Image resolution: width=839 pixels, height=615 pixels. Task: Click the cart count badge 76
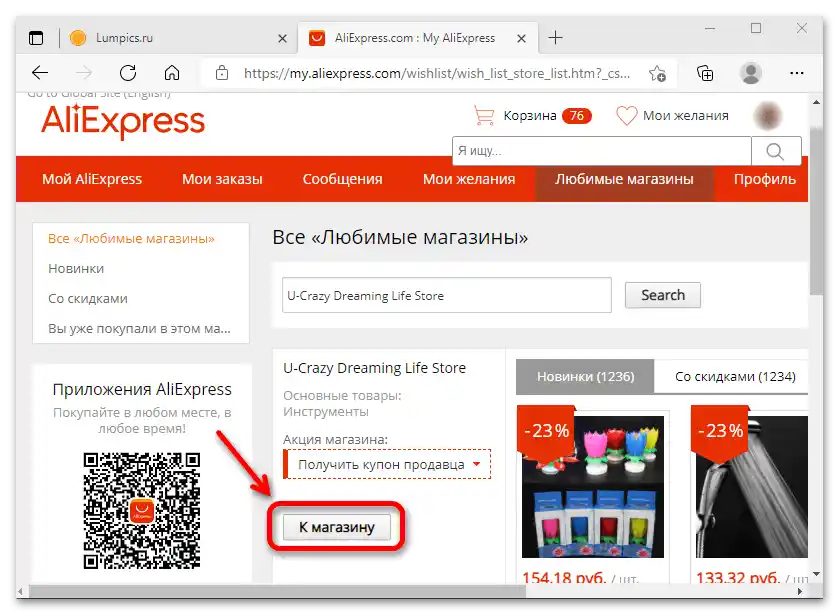576,116
